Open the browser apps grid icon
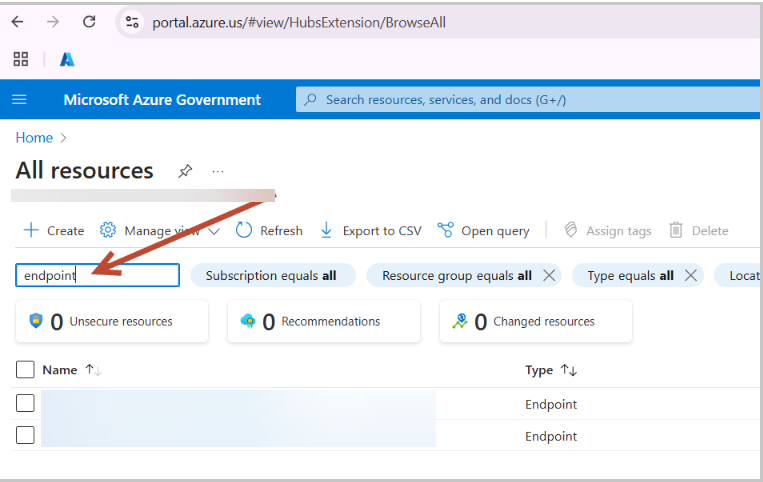 pyautogui.click(x=20, y=59)
